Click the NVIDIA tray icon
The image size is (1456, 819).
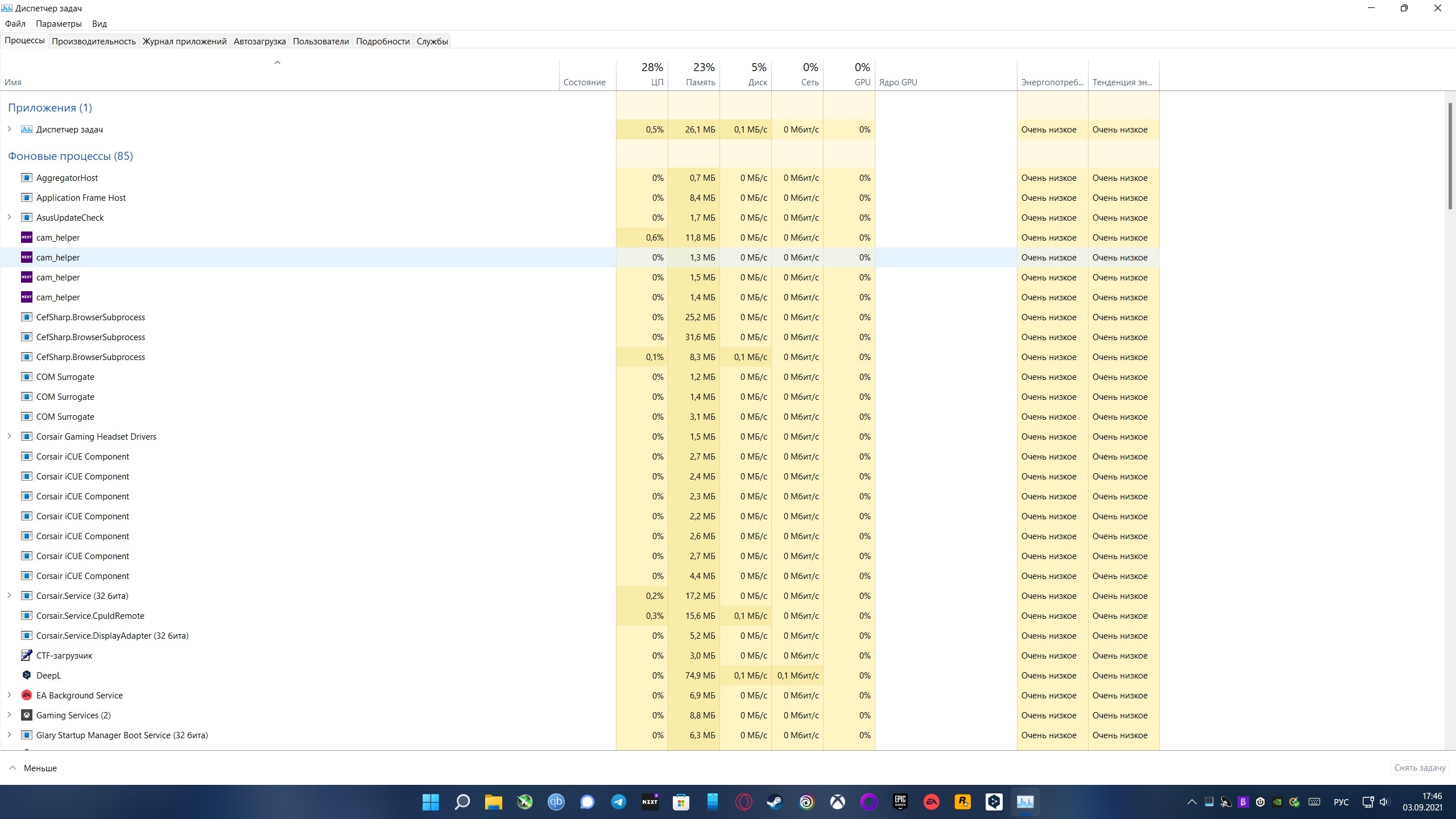(1277, 802)
